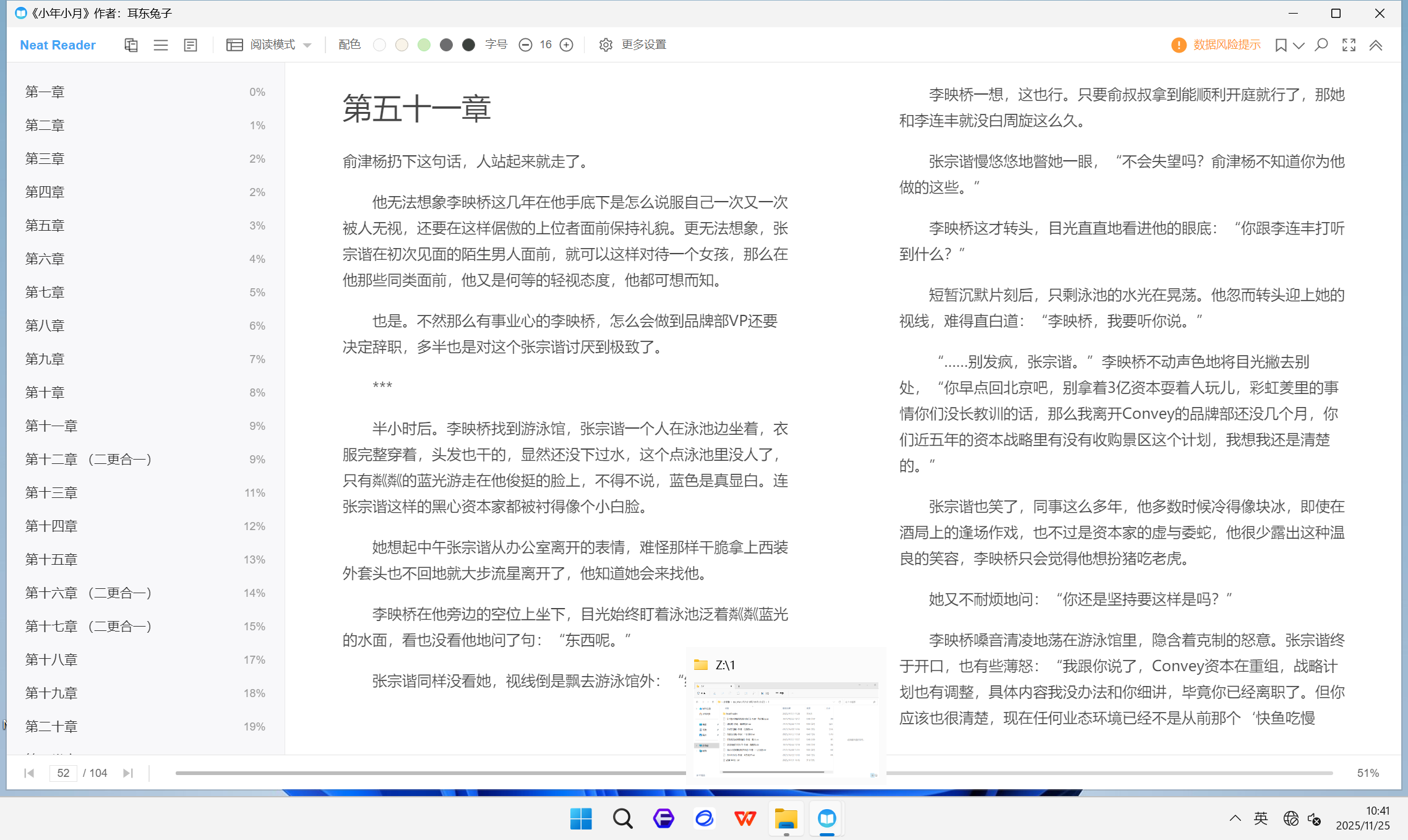Screen dimensions: 1408x840
Task: Toggle the table of contents list icon
Action: point(161,45)
